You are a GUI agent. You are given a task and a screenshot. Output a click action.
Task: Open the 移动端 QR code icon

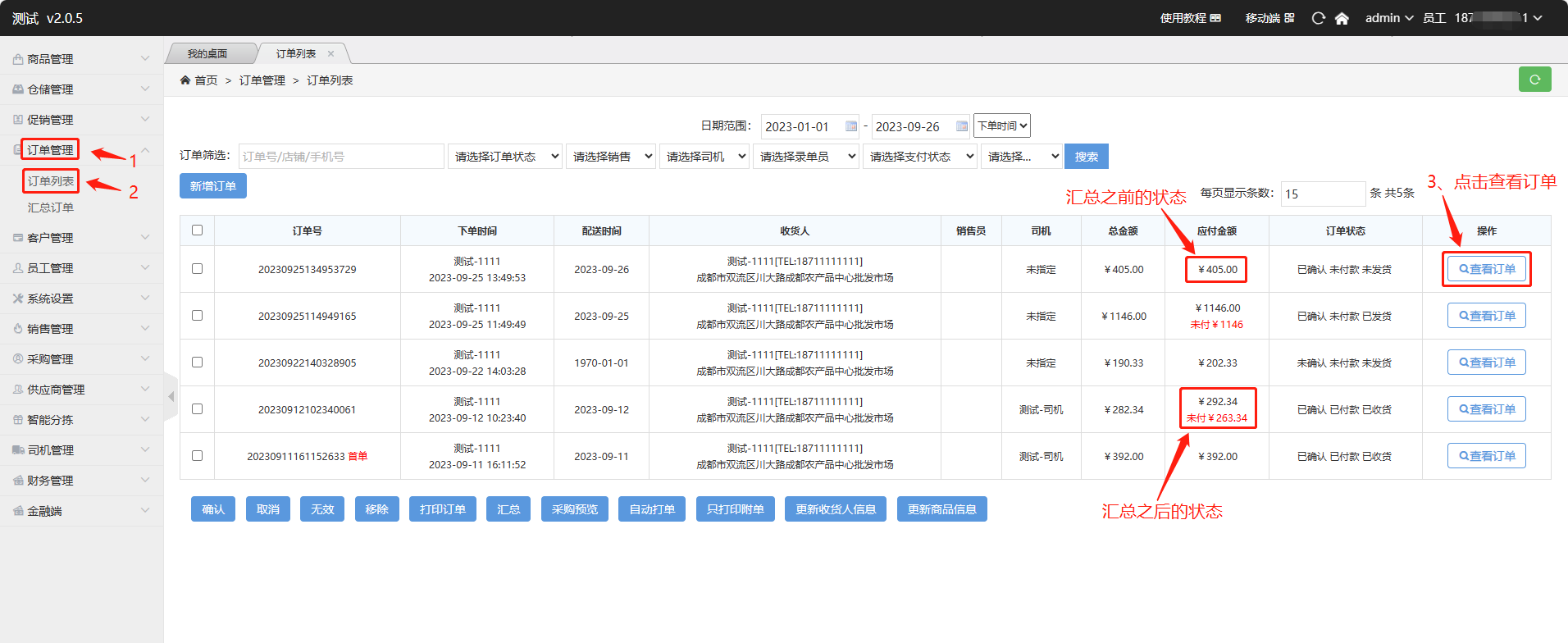pos(1289,18)
